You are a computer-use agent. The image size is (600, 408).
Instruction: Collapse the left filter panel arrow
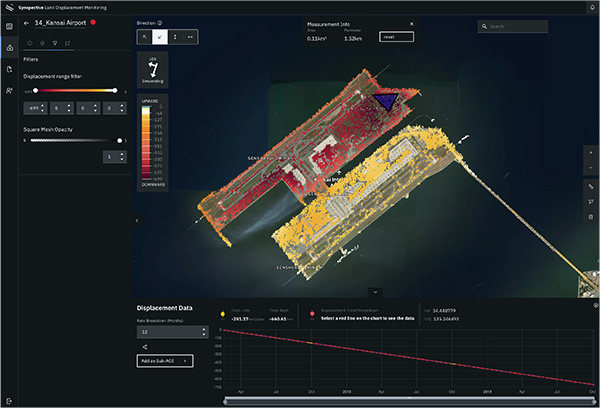(x=135, y=220)
